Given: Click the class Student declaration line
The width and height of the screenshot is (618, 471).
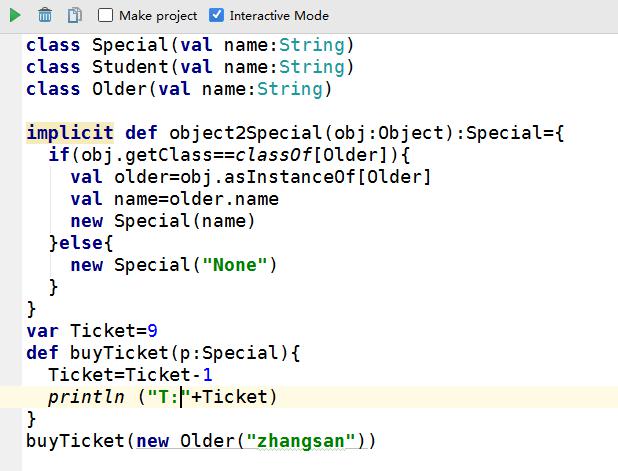Looking at the screenshot, I should click(x=190, y=67).
